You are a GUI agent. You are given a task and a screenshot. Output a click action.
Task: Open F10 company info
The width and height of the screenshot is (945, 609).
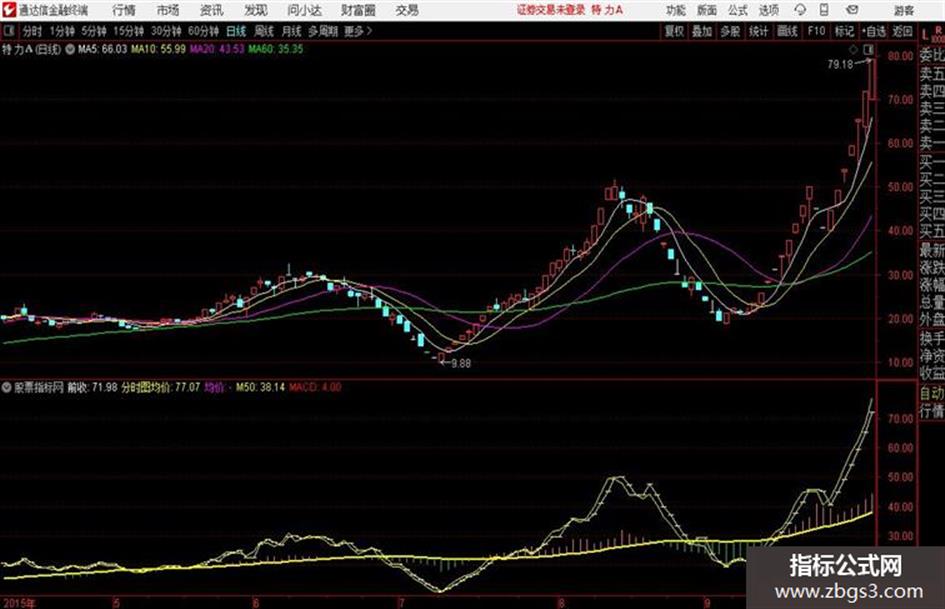coord(816,31)
